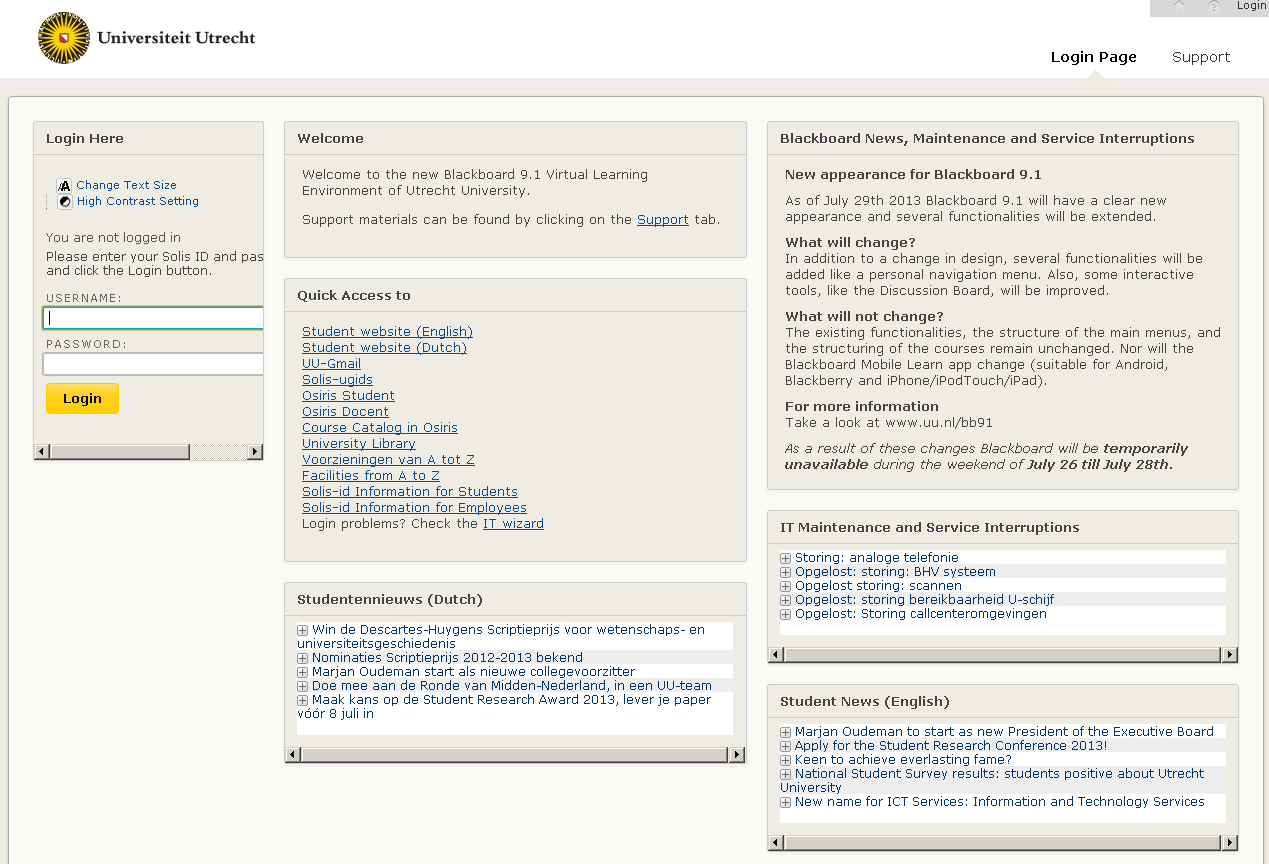The width and height of the screenshot is (1269, 864).
Task: Expand Win de Descartes-Huygens Scriptieprijs item
Action: (x=302, y=630)
